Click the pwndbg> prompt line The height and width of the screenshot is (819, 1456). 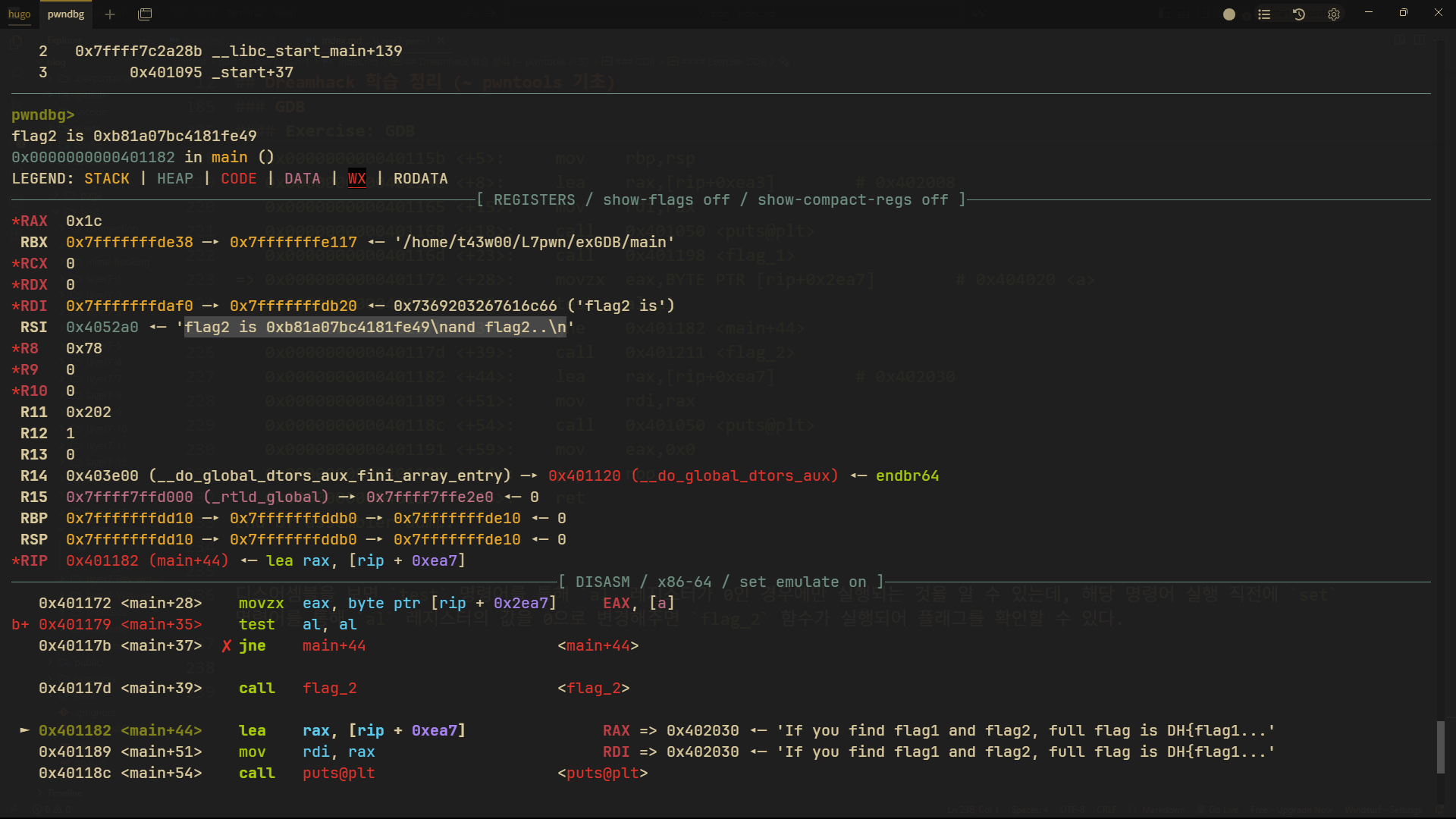click(x=43, y=115)
